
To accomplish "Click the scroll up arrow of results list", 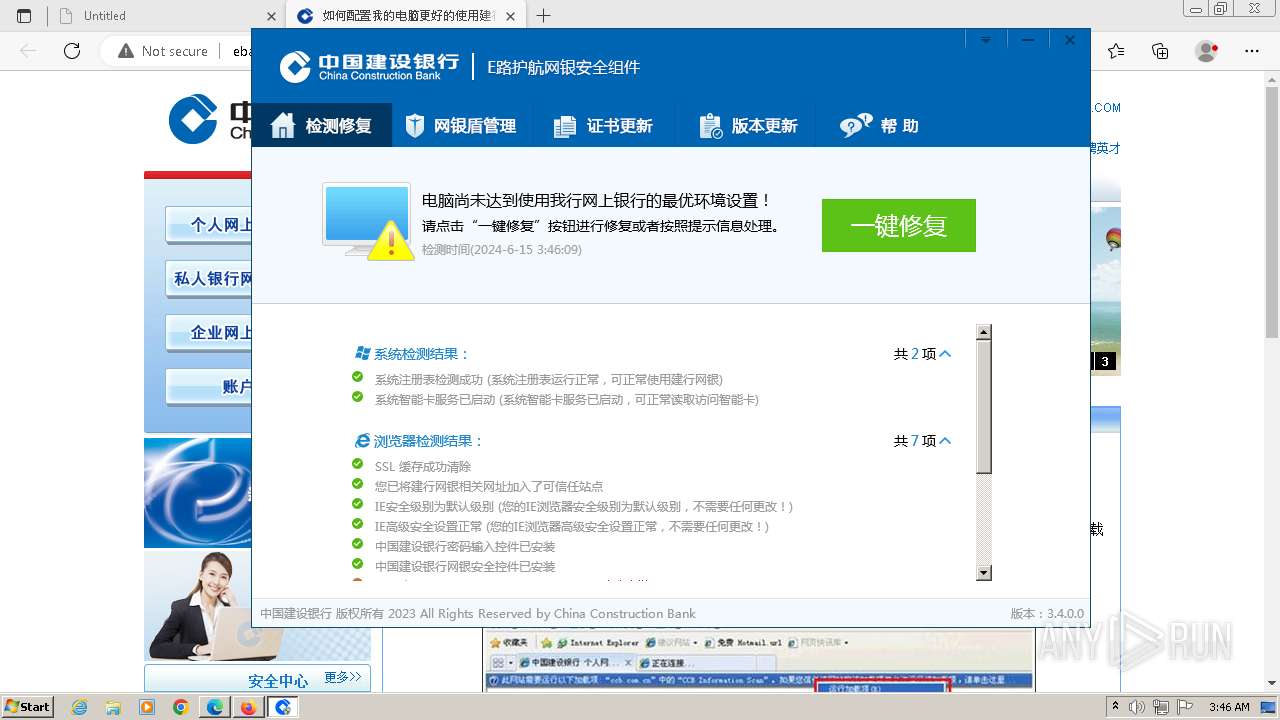I will (x=983, y=332).
